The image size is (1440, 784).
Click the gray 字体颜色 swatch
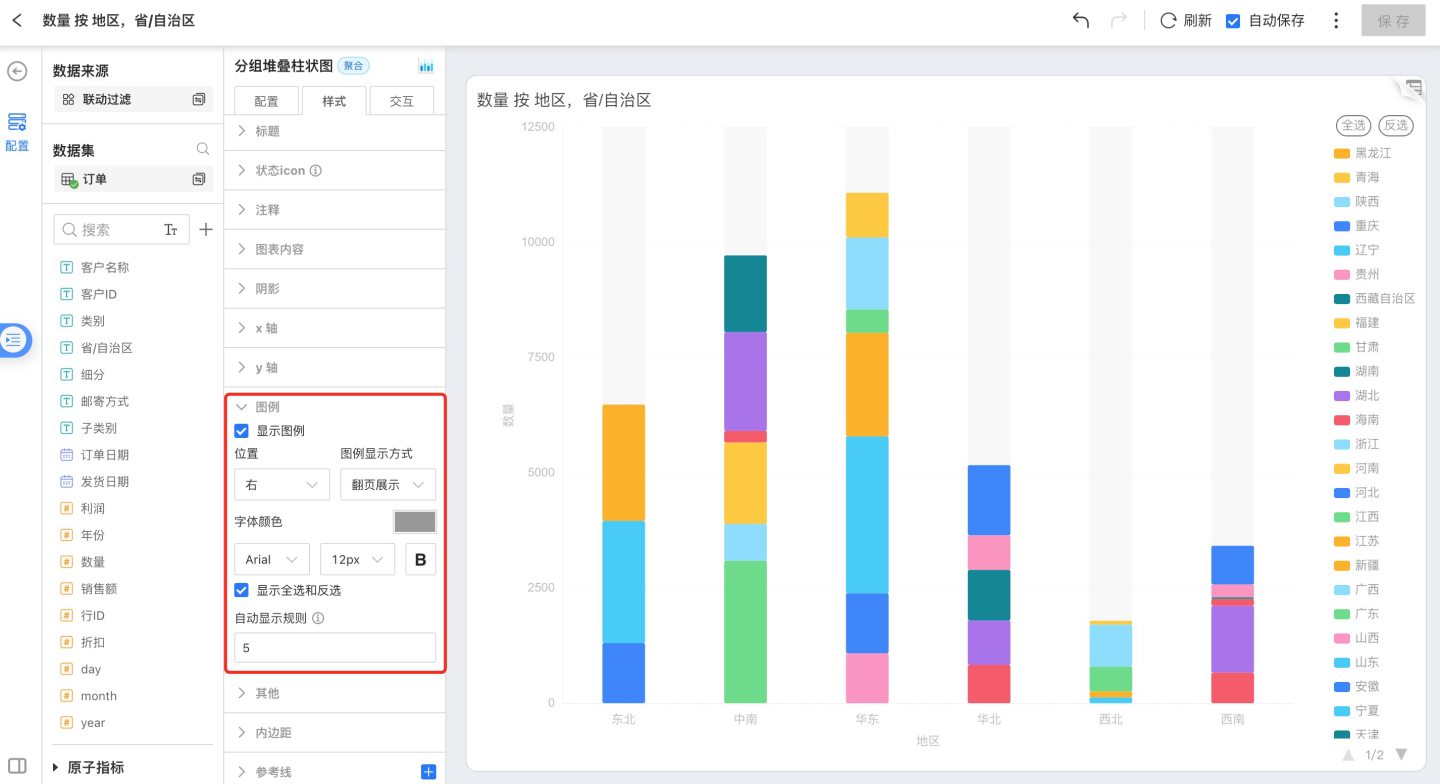[415, 522]
